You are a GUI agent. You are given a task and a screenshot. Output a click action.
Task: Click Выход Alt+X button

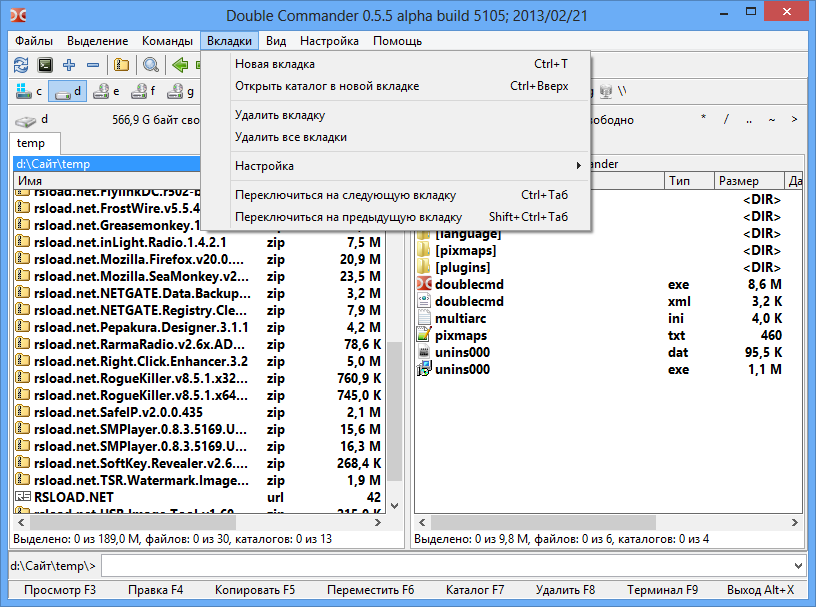(x=760, y=590)
